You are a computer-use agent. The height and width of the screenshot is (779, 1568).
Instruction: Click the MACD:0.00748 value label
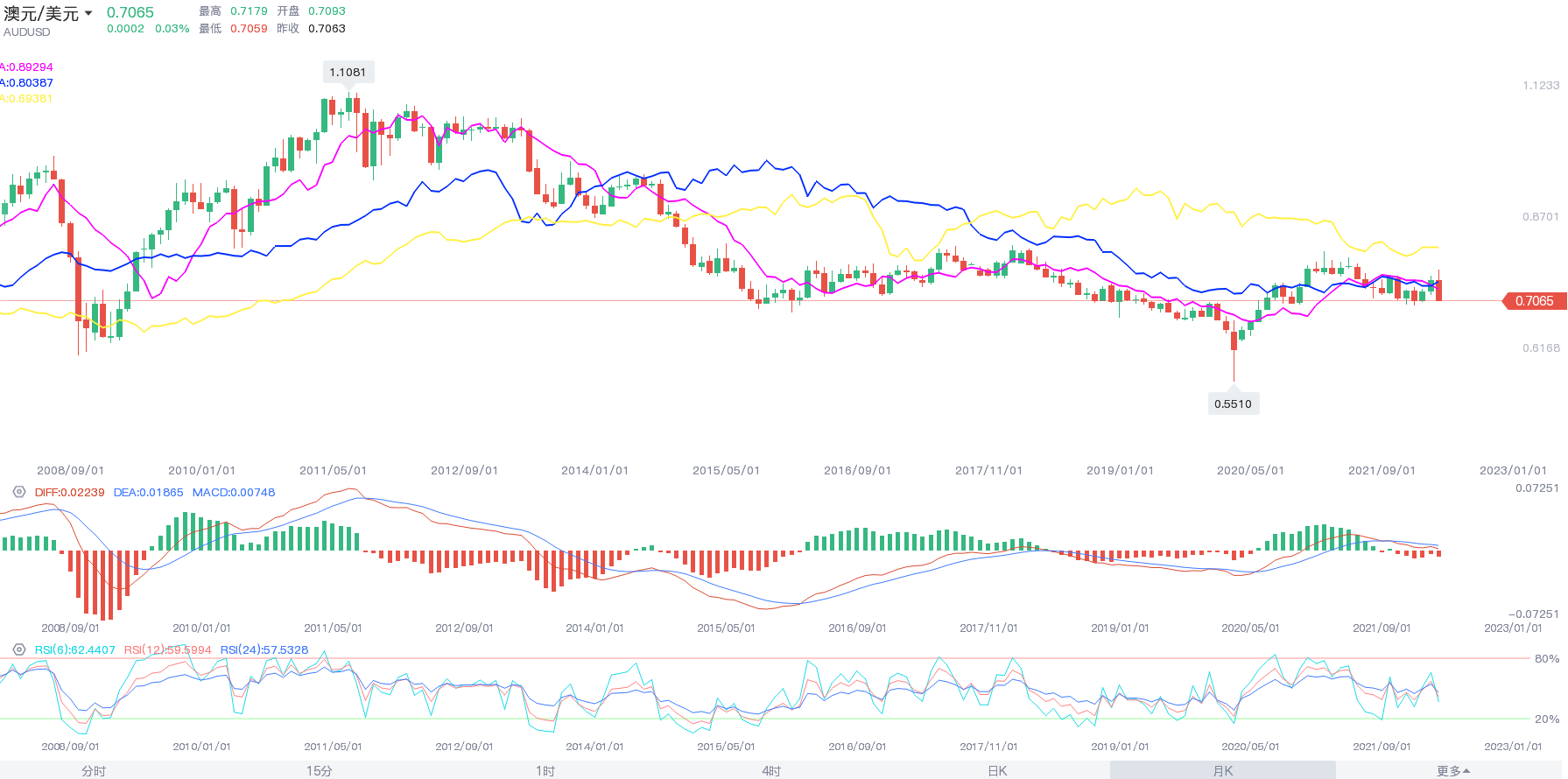(234, 492)
